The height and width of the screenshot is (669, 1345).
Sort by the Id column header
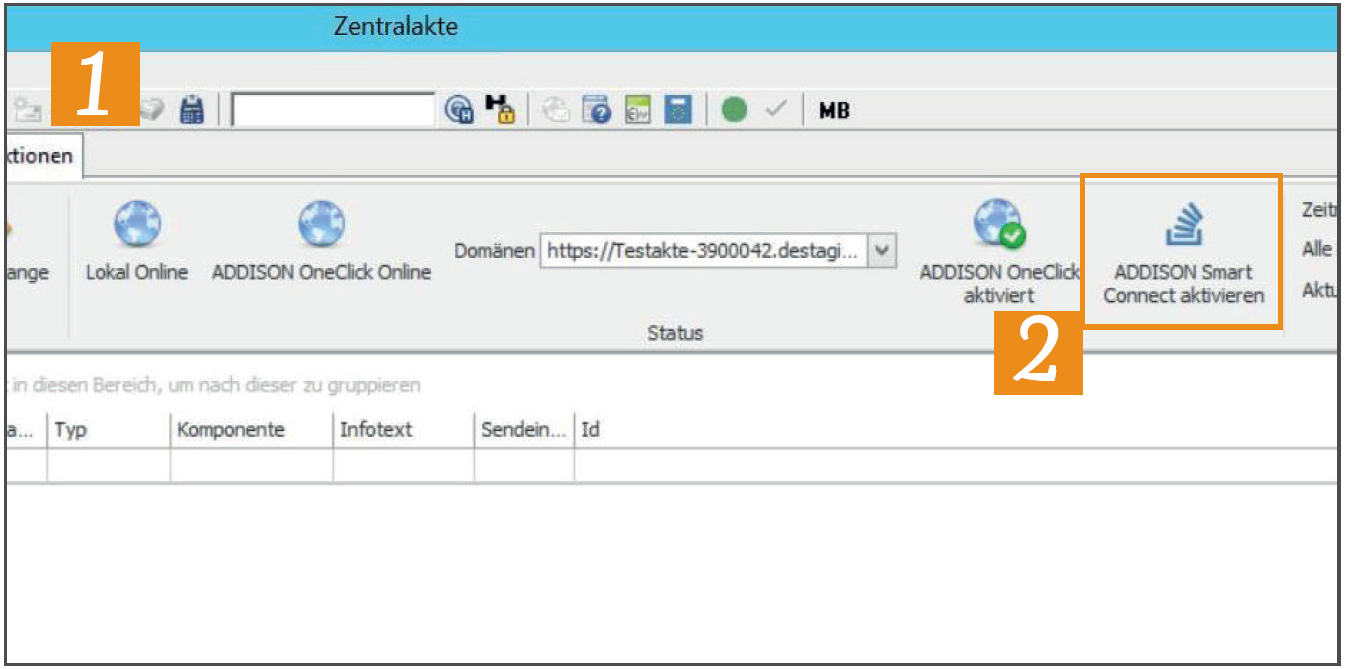[957, 430]
